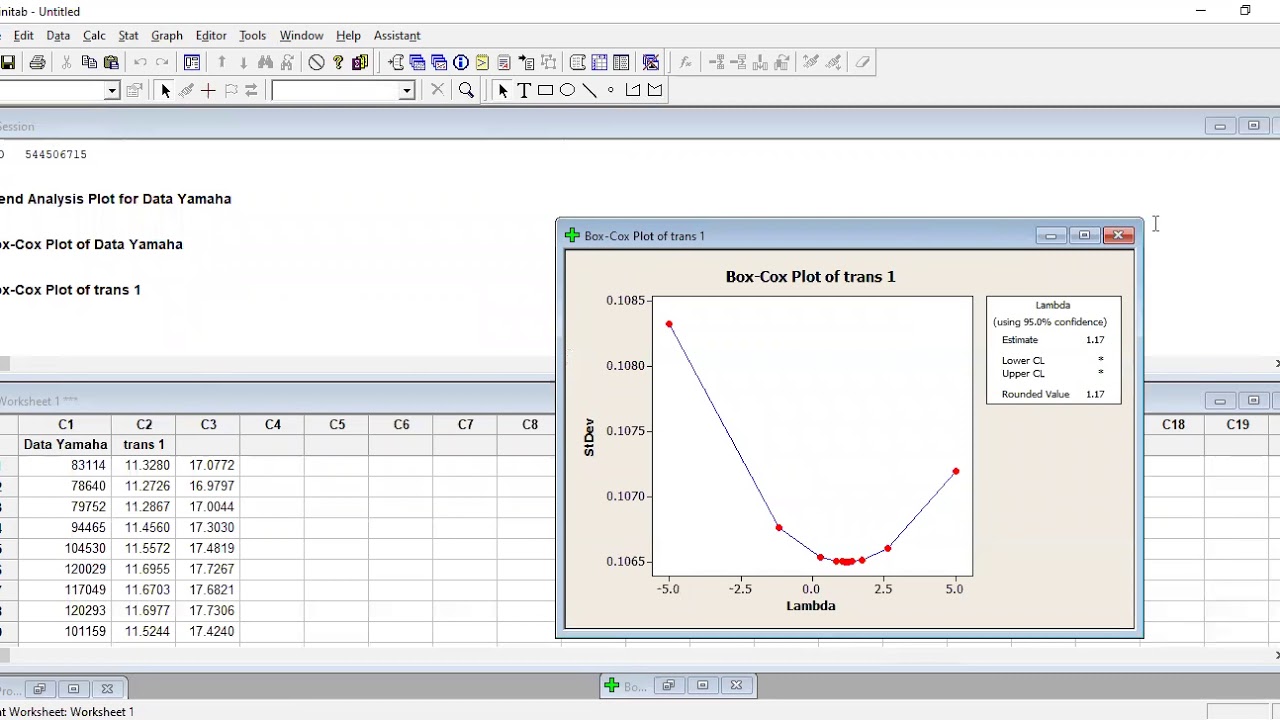1280x720 pixels.
Task: Click the Close All Graphs icon
Action: (x=651, y=62)
